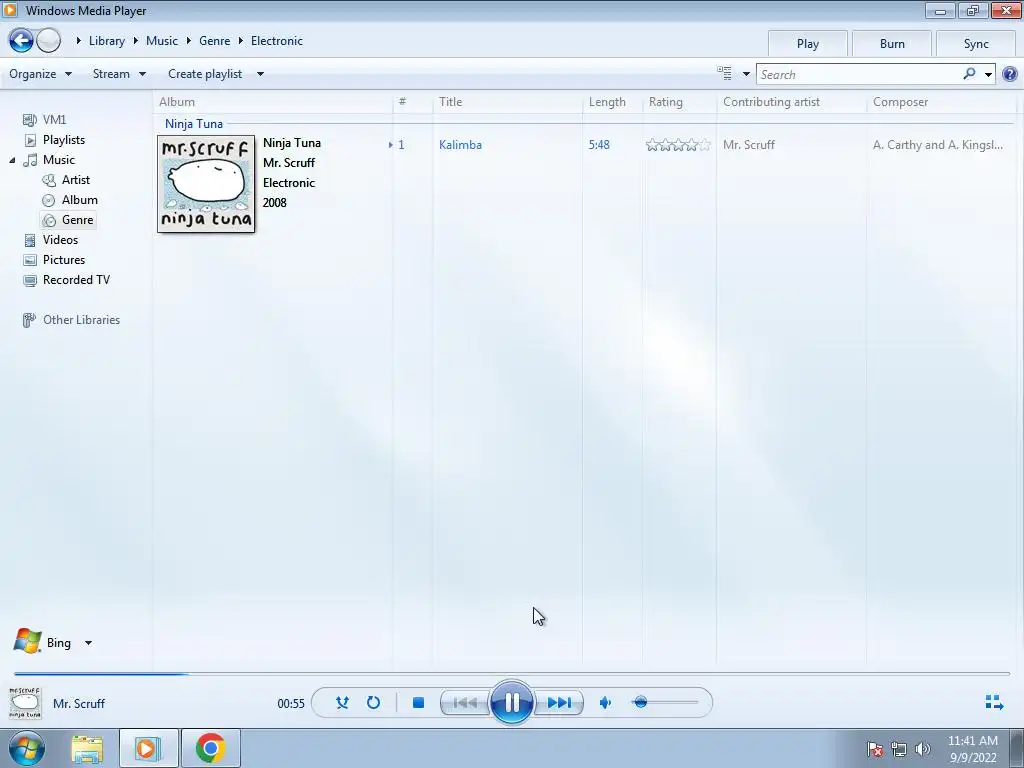Mute the player volume
The width and height of the screenshot is (1024, 768).
tap(605, 703)
